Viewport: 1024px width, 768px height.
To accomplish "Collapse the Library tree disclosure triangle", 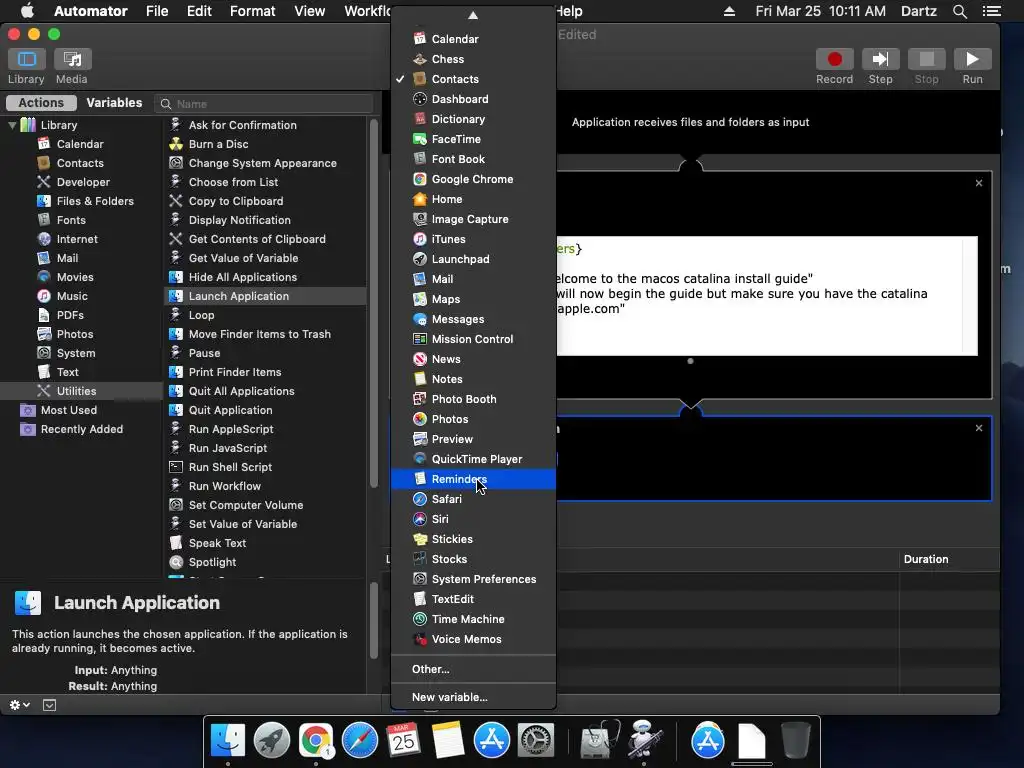I will 12,125.
